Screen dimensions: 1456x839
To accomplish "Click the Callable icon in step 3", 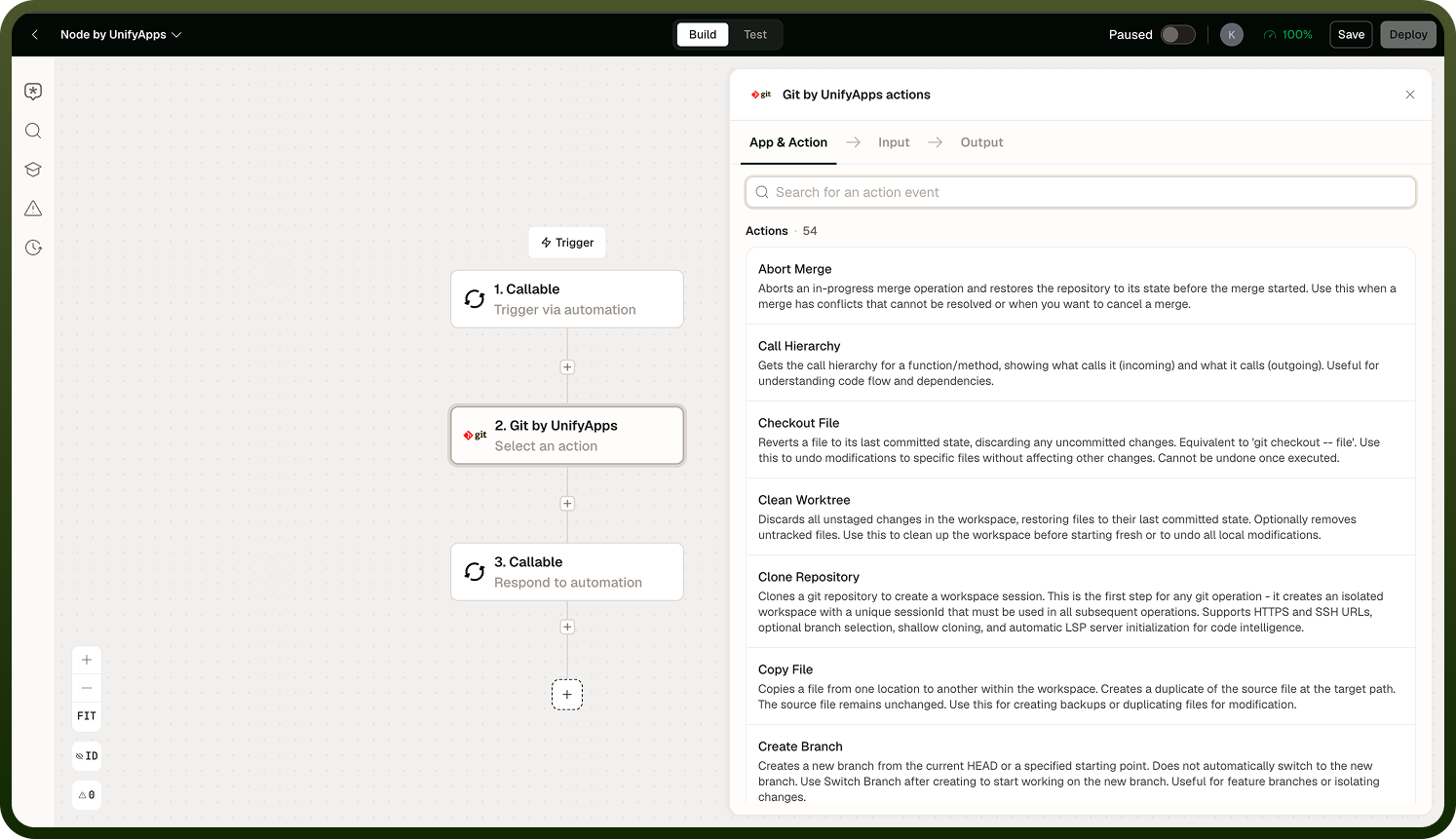I will (x=475, y=572).
